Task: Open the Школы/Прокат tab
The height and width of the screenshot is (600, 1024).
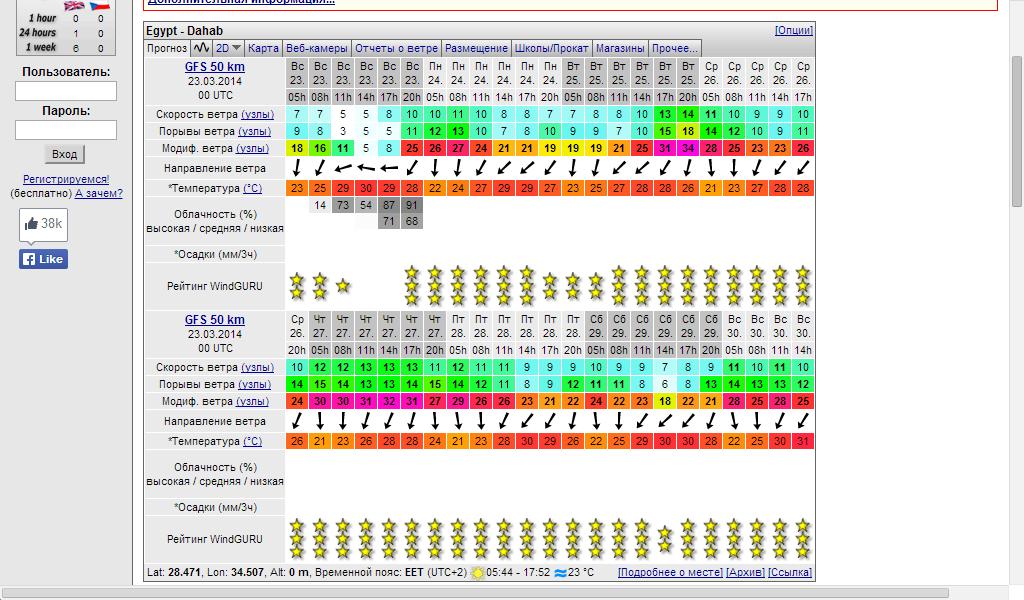Action: (551, 48)
